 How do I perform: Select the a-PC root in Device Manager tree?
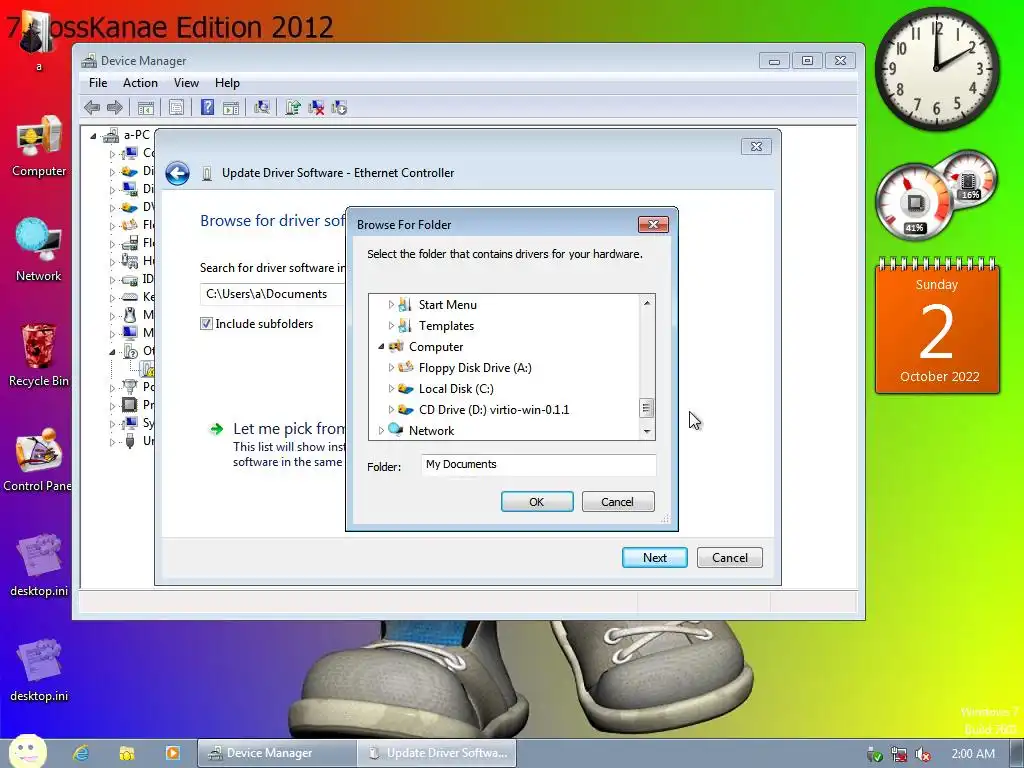136,135
